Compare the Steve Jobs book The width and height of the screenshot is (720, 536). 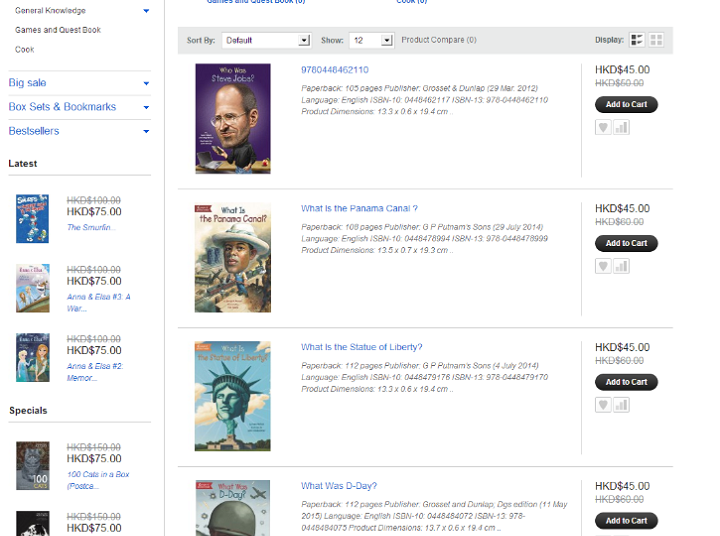point(621,127)
